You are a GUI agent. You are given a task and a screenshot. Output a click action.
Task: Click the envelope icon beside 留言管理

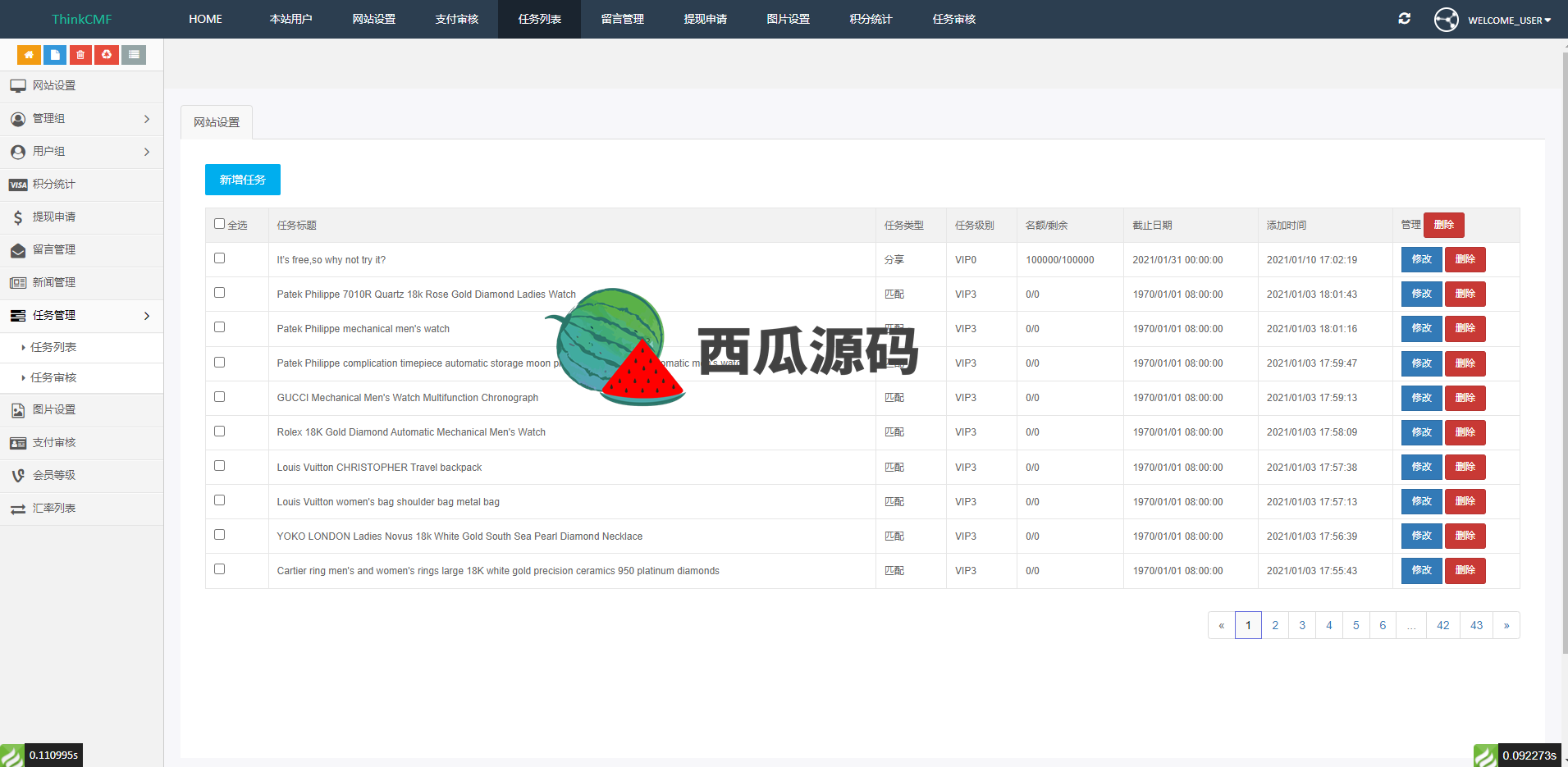click(18, 250)
